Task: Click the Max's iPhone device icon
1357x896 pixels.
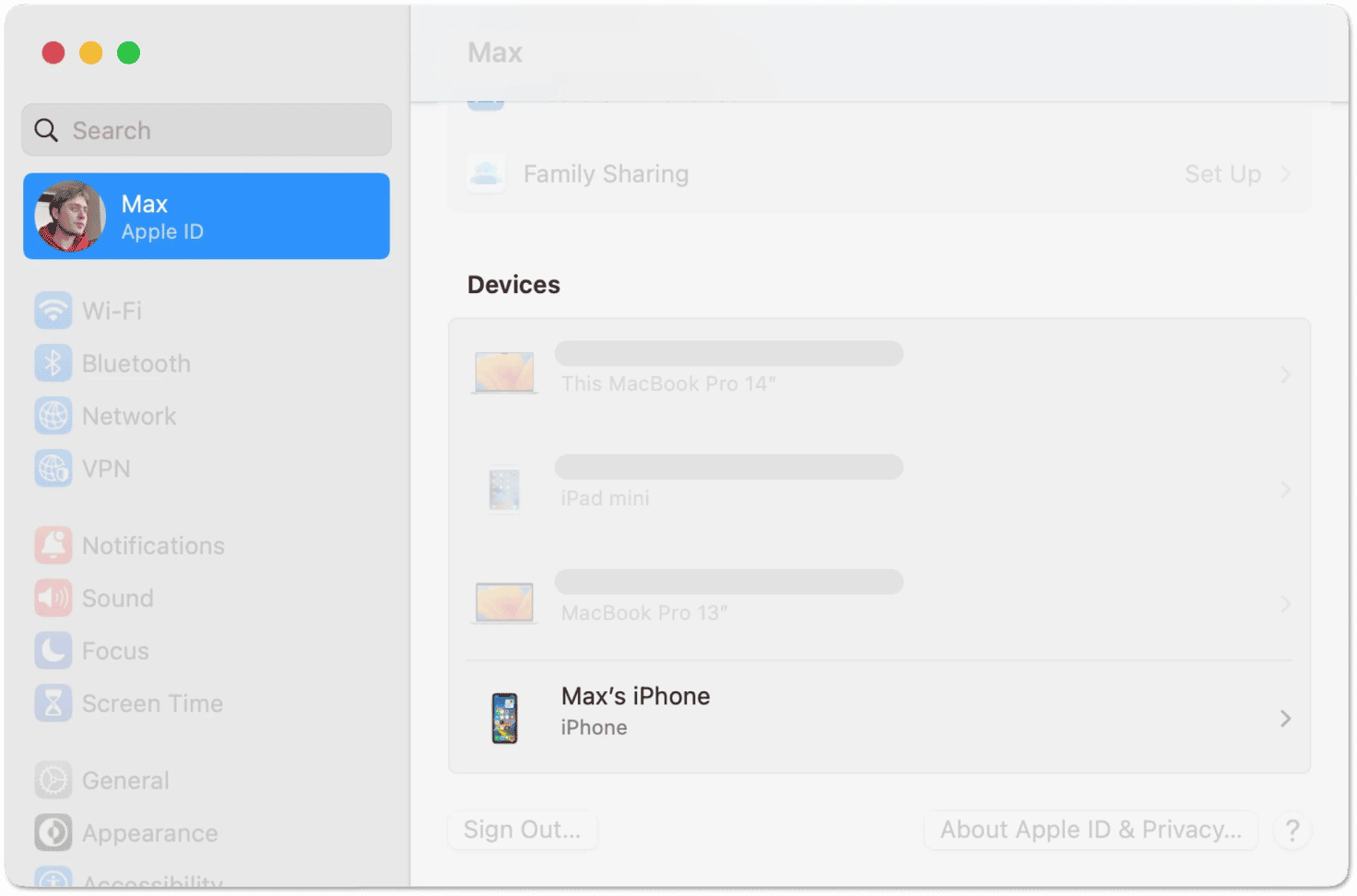Action: click(504, 718)
